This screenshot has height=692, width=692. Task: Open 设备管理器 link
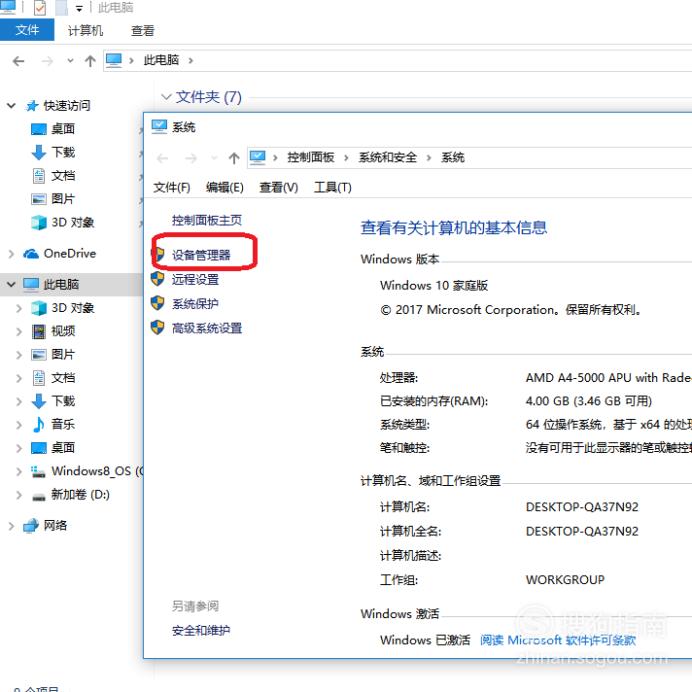(x=201, y=255)
